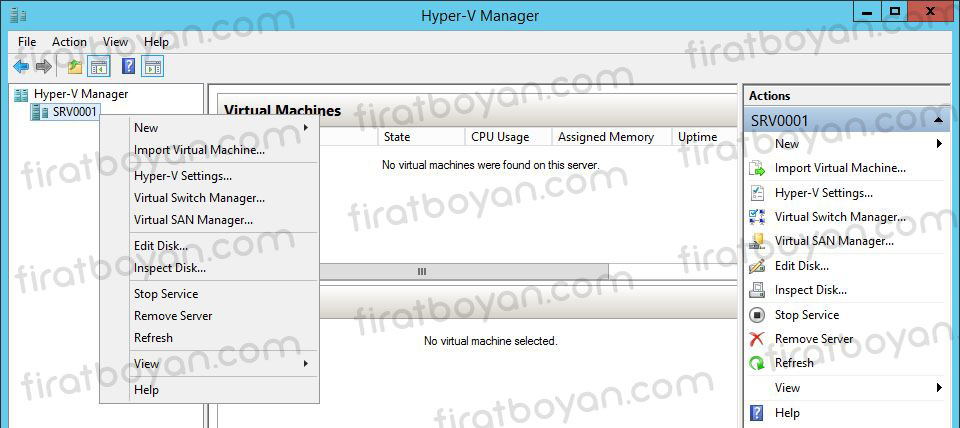Click the Virtual Switch Manager icon in Actions pane
The width and height of the screenshot is (960, 428).
tap(757, 217)
